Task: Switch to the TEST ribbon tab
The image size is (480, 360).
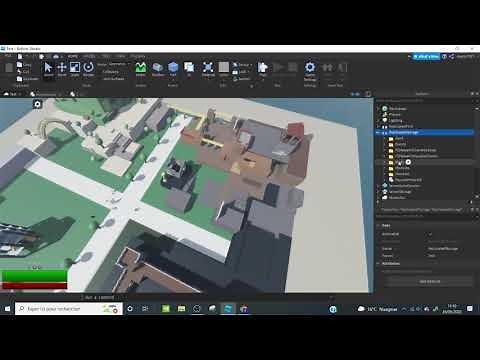Action: [106, 56]
